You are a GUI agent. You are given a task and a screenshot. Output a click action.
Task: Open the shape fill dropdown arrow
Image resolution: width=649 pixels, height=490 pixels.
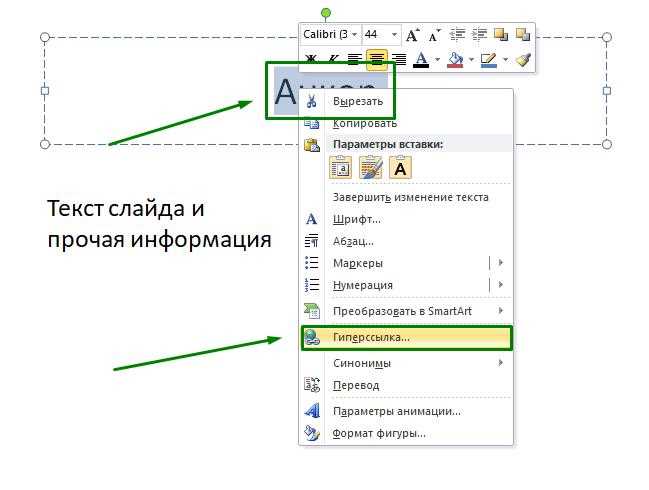471,60
